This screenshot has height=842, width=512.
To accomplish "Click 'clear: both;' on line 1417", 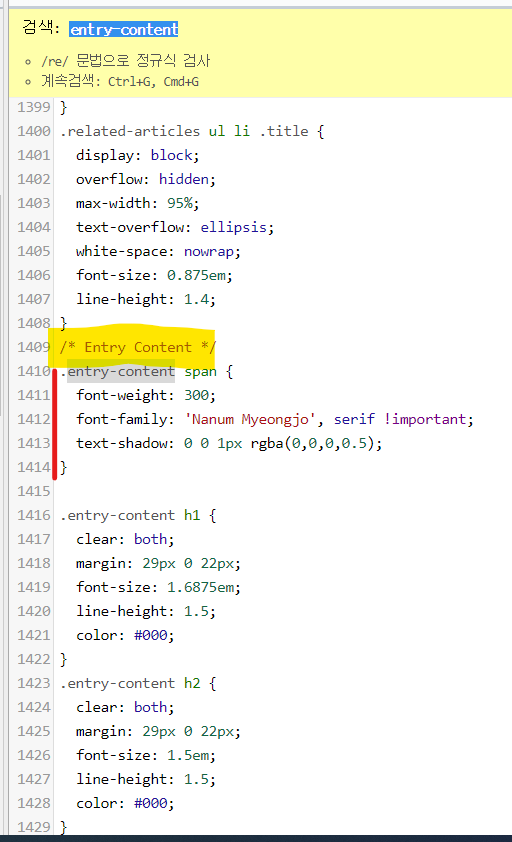I will (125, 539).
